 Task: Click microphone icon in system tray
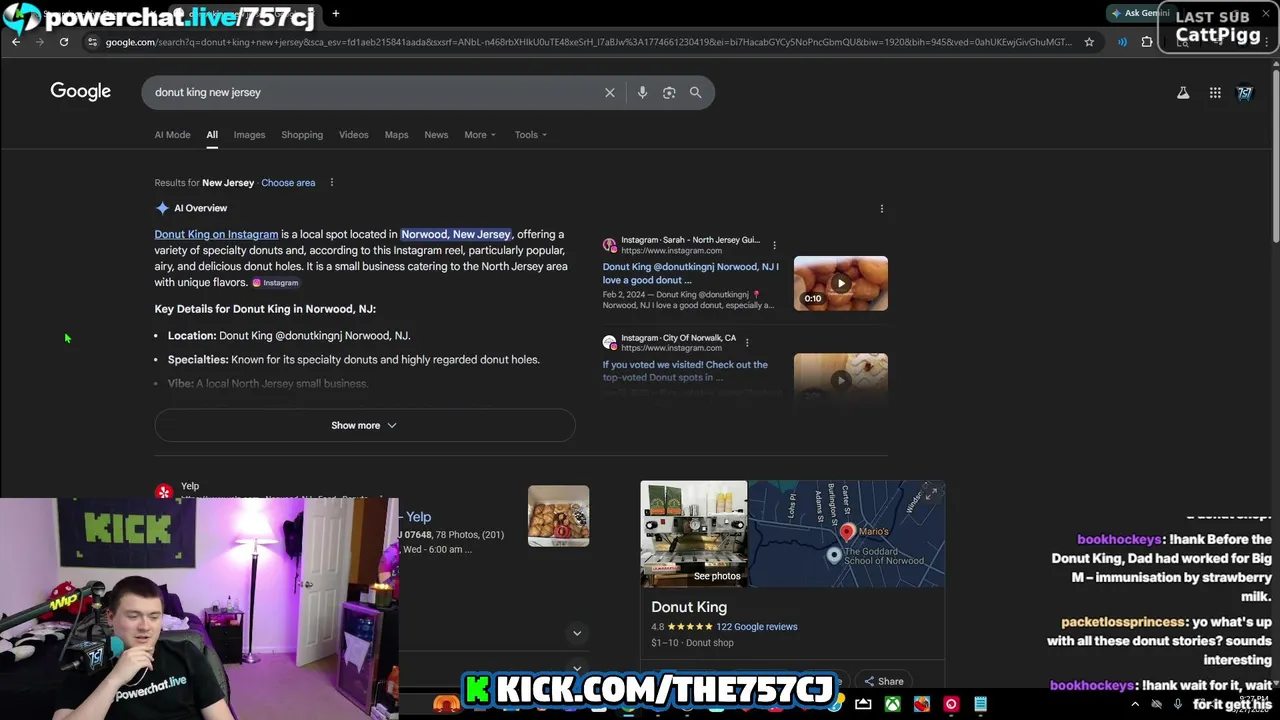(x=1177, y=705)
